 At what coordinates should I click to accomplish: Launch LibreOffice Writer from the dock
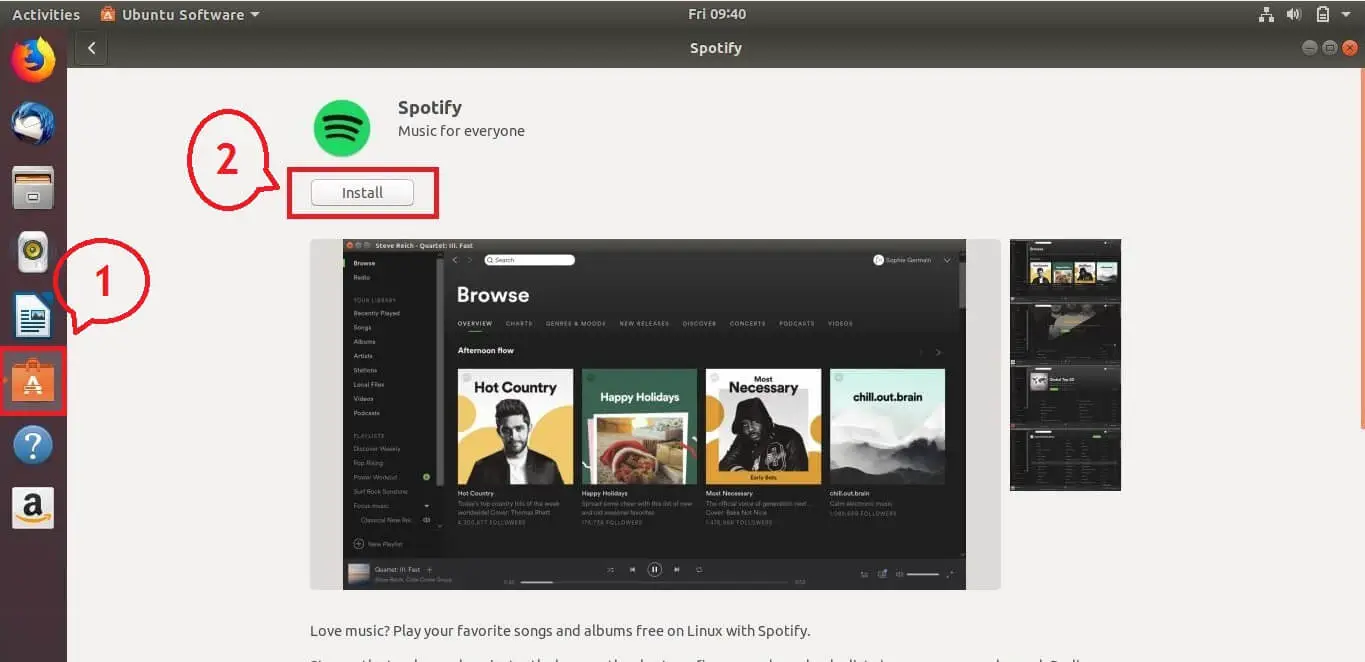tap(33, 317)
